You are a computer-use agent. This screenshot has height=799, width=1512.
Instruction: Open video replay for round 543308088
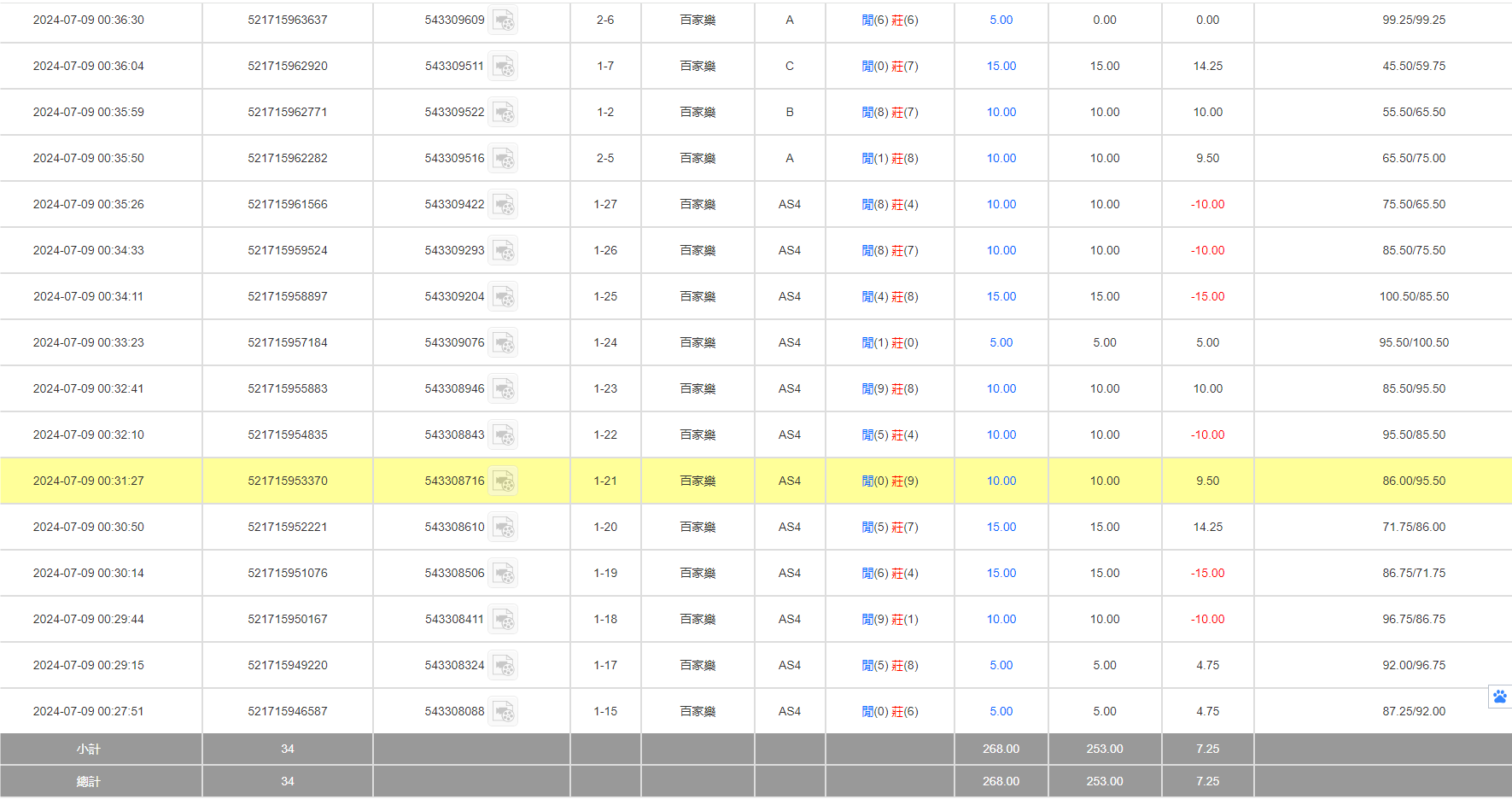pyautogui.click(x=504, y=712)
